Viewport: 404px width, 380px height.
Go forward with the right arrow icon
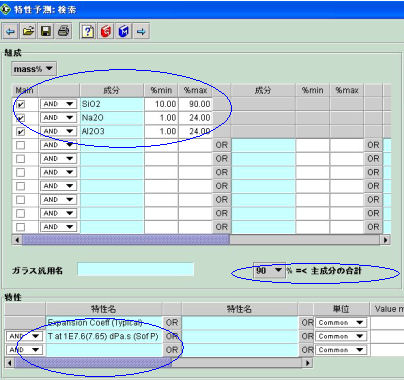coord(141,32)
